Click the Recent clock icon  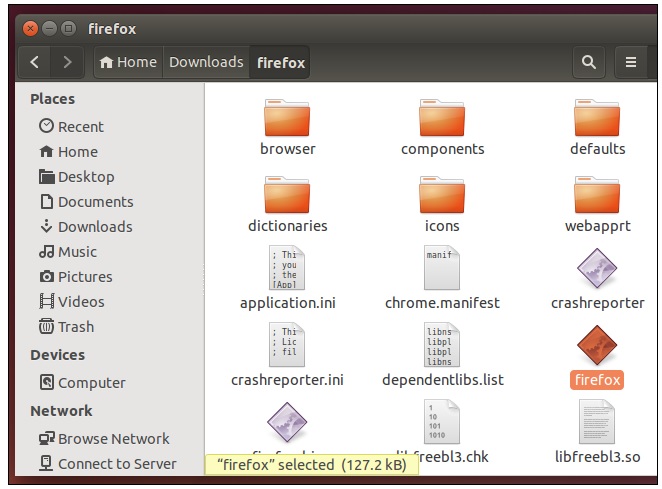pos(46,126)
